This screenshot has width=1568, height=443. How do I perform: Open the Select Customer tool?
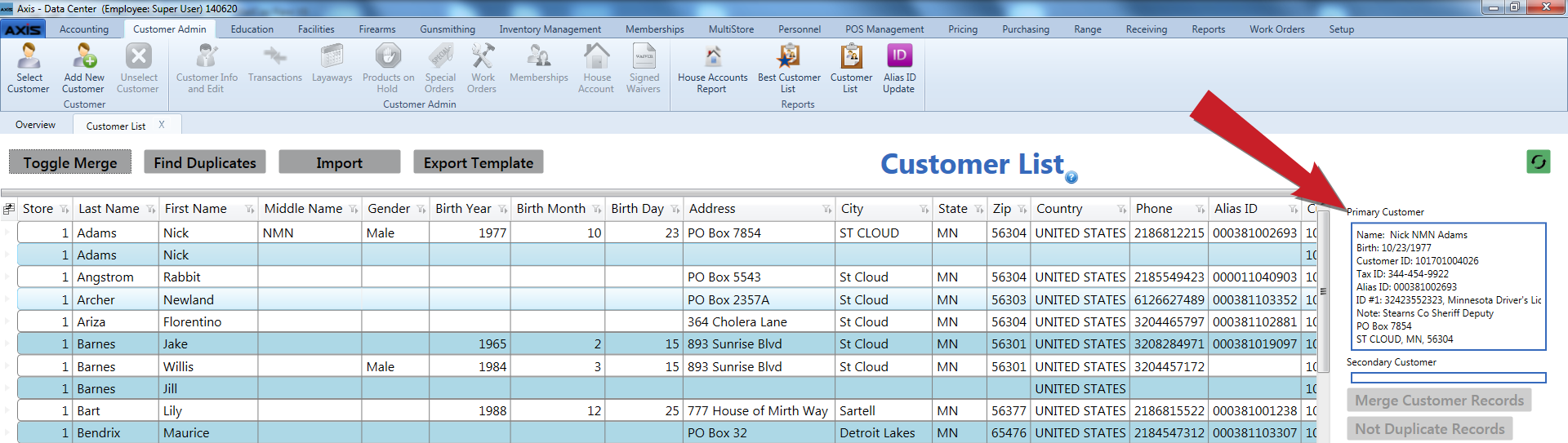pos(29,68)
